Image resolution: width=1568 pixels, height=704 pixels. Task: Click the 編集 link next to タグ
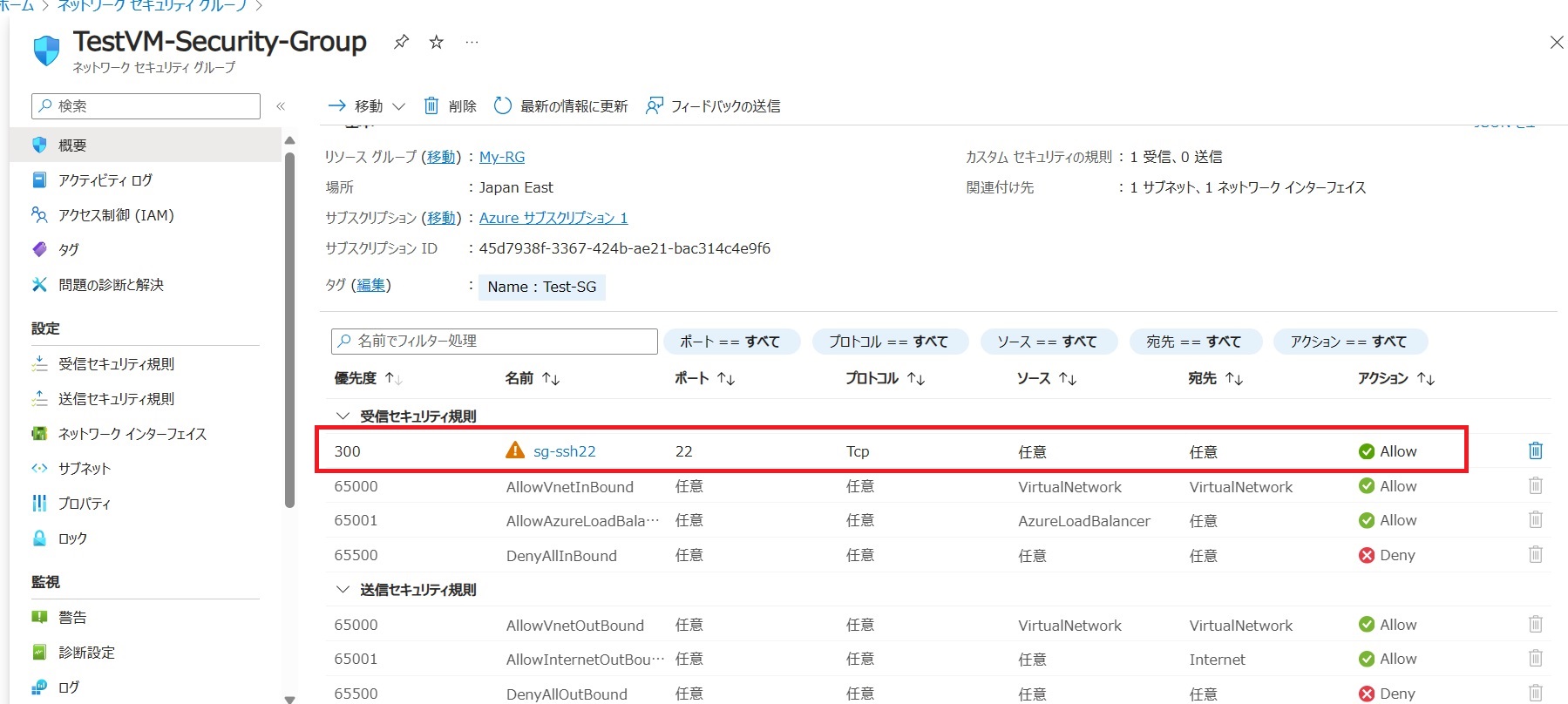(370, 285)
